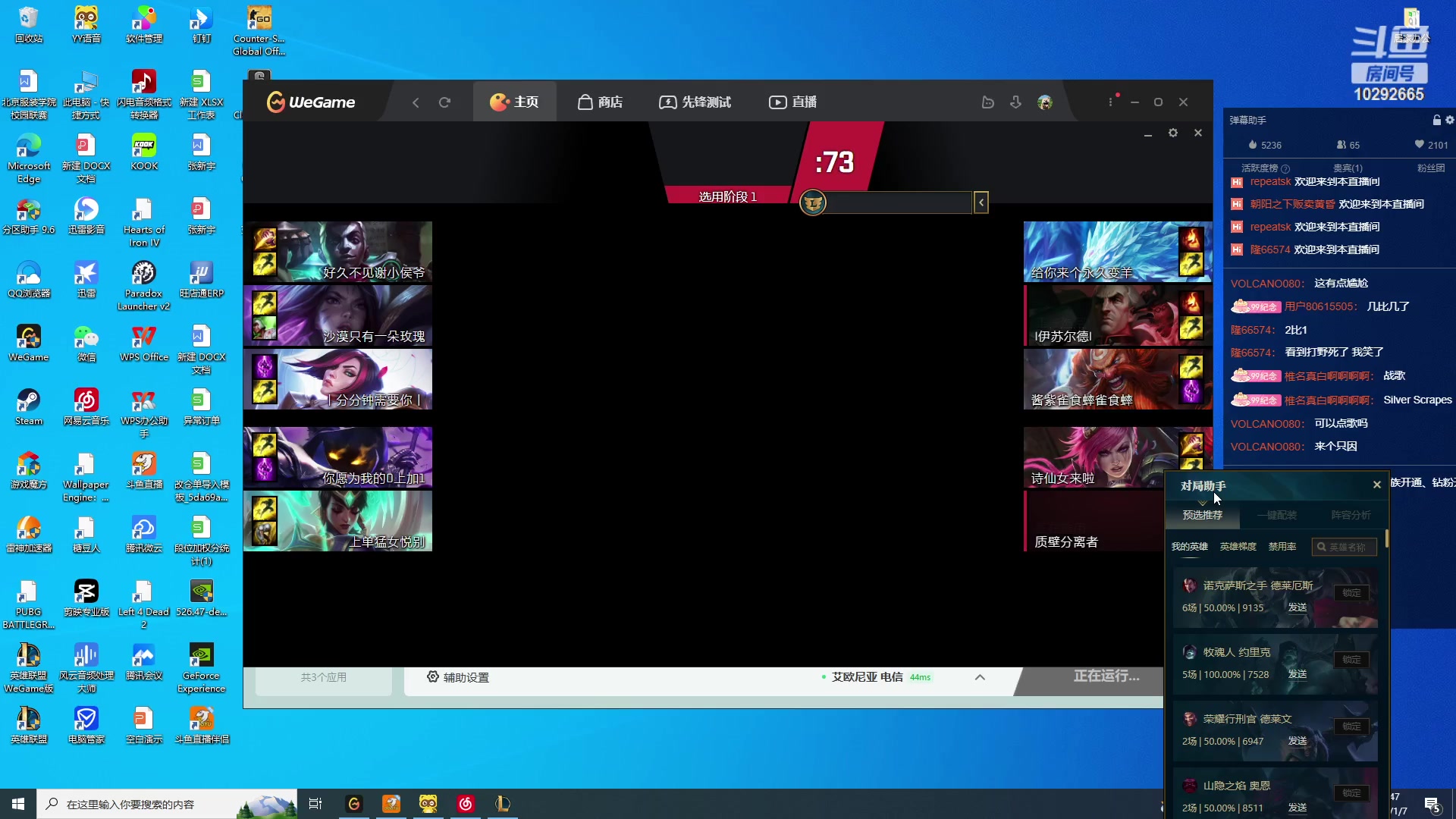Select the 英雄梯度 filter
The width and height of the screenshot is (1456, 819).
[1238, 547]
